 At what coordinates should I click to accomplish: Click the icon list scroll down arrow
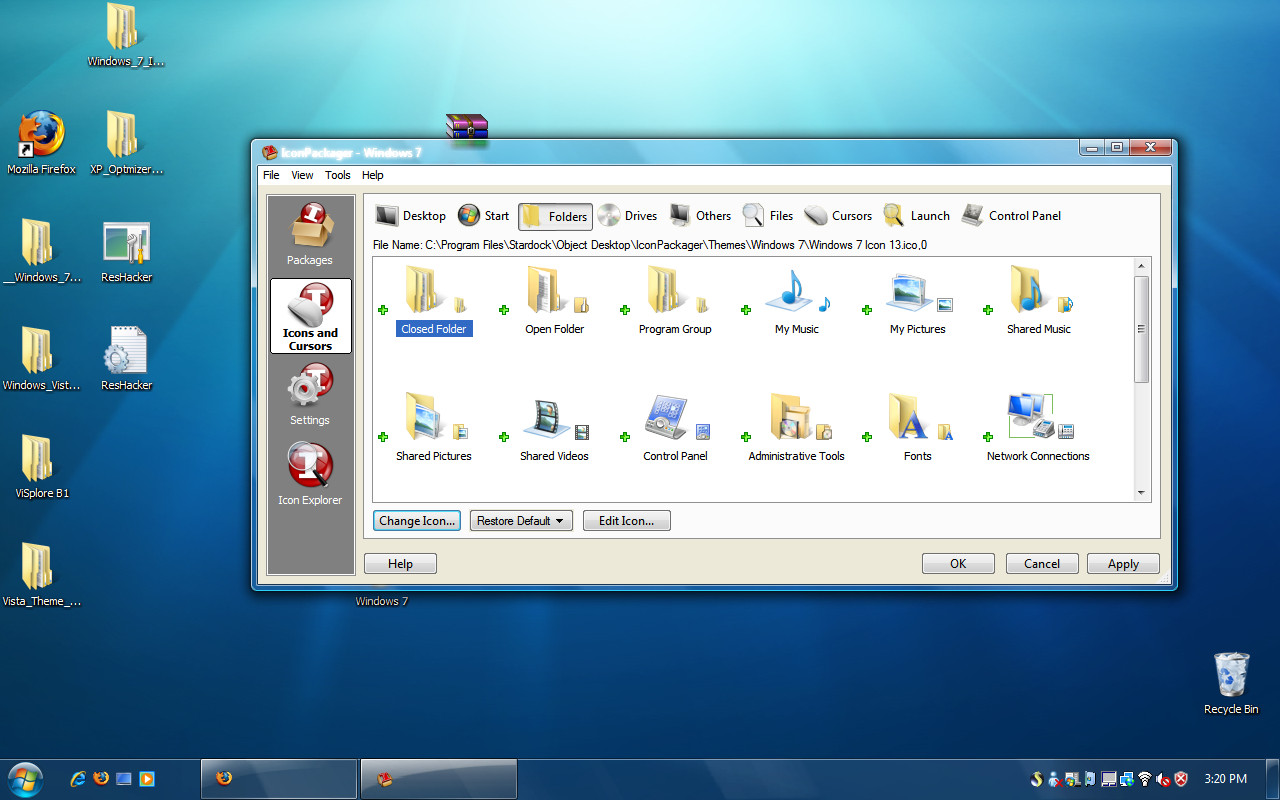tap(1141, 493)
